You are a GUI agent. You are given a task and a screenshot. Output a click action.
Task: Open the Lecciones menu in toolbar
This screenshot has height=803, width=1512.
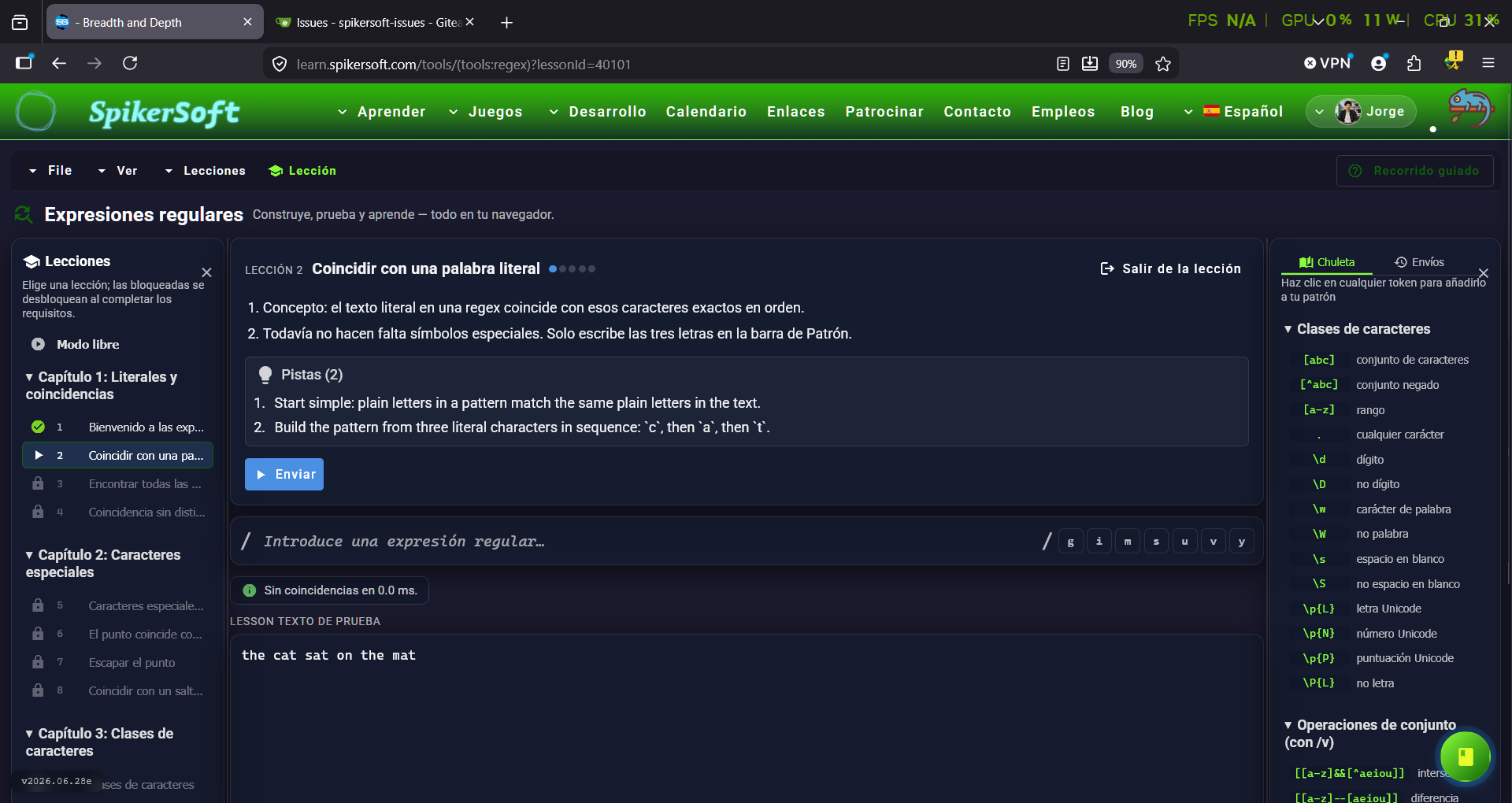(205, 171)
